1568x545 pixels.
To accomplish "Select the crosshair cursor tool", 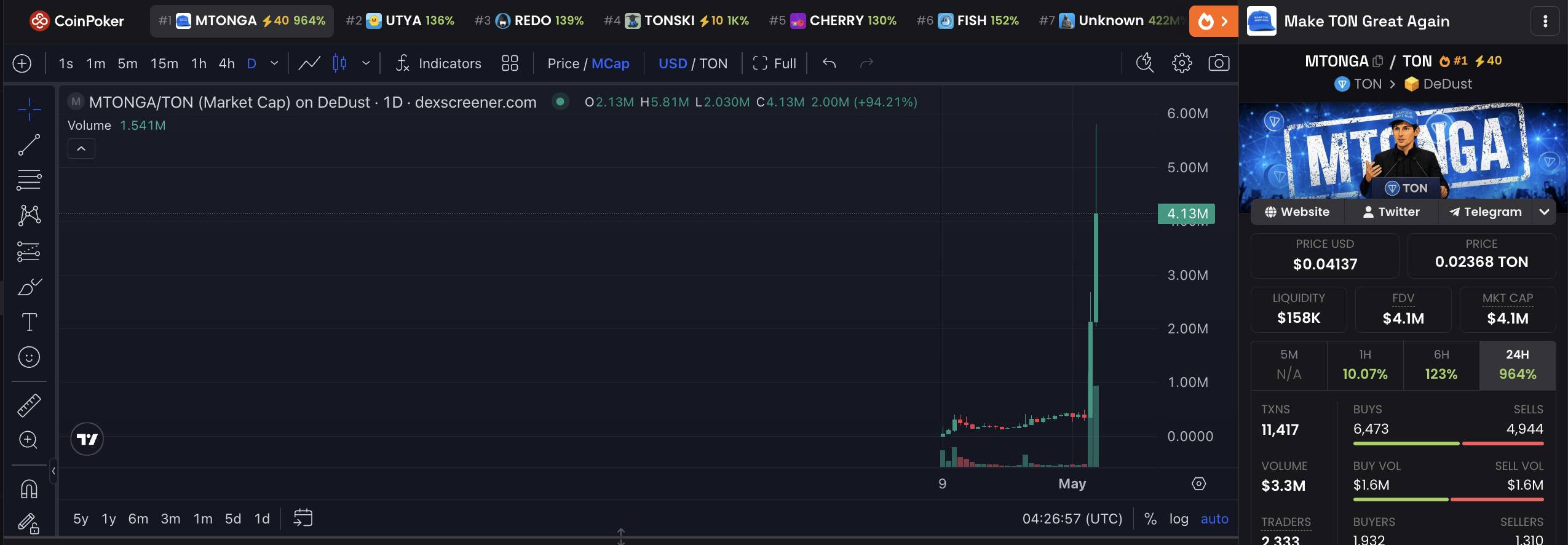I will click(29, 109).
